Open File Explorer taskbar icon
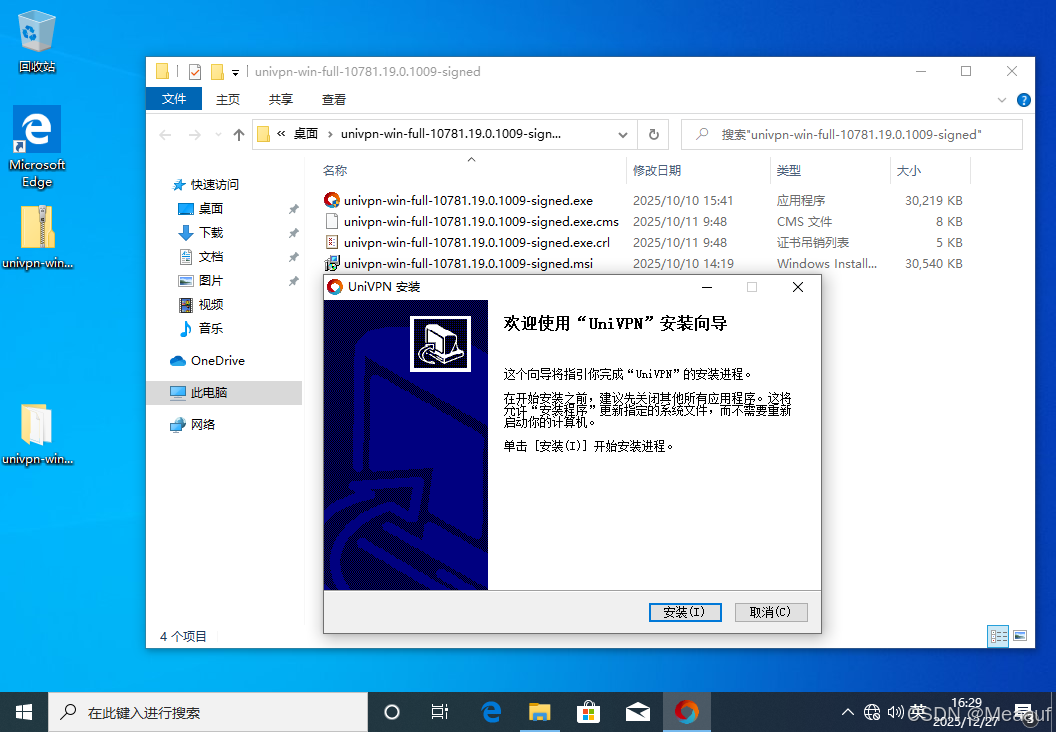This screenshot has height=732, width=1056. 539,712
